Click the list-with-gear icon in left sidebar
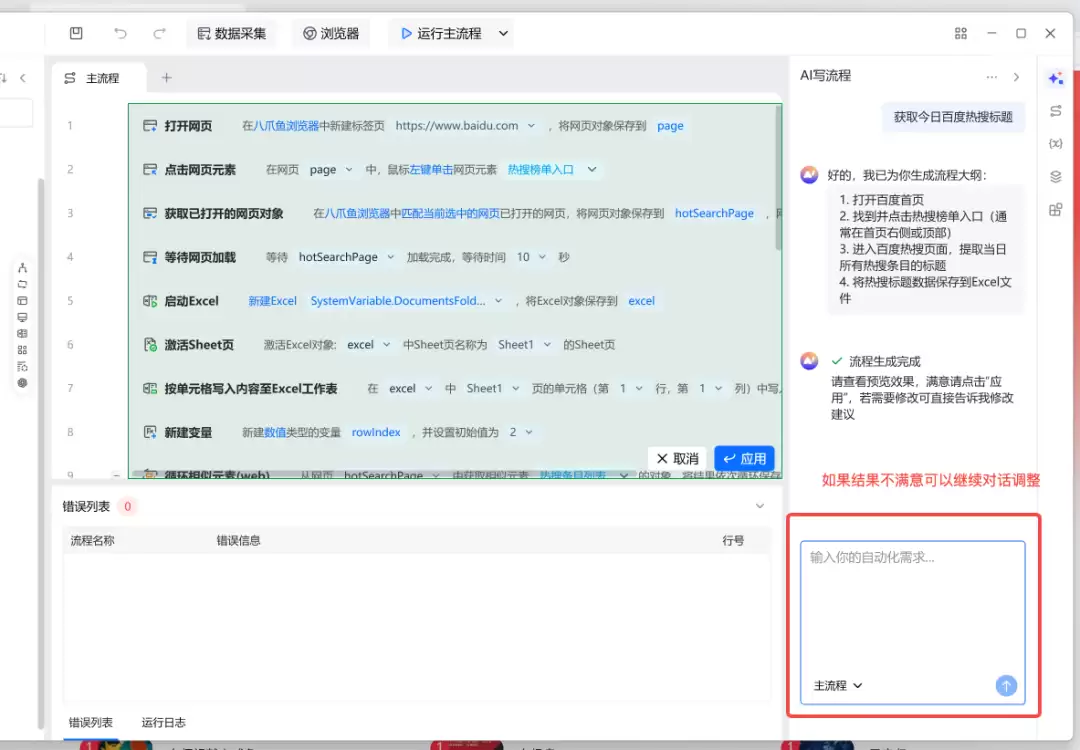Viewport: 1080px width, 750px height. click(x=22, y=366)
